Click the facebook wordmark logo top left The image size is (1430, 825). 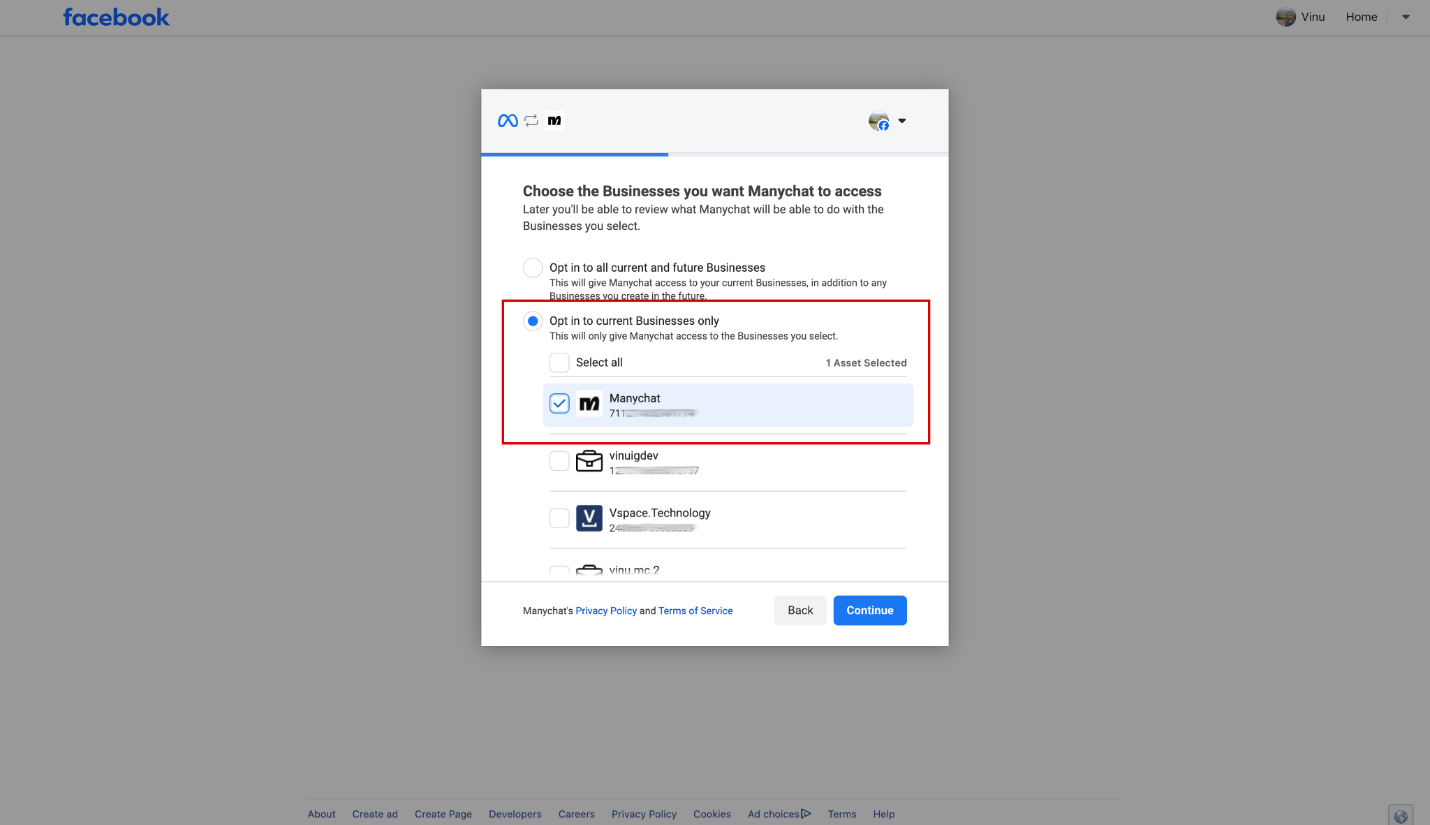coord(116,16)
